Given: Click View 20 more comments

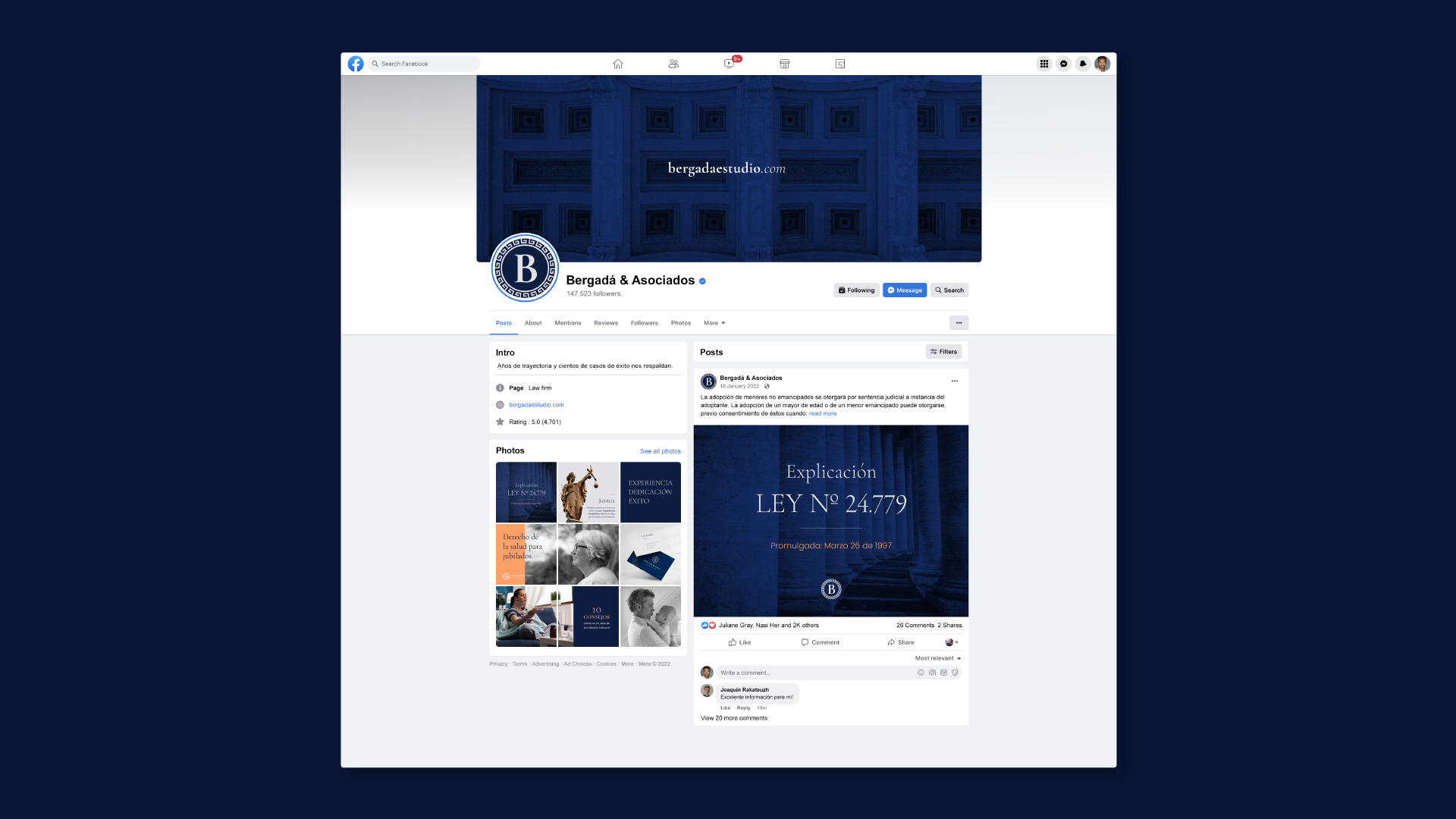Looking at the screenshot, I should pos(734,718).
